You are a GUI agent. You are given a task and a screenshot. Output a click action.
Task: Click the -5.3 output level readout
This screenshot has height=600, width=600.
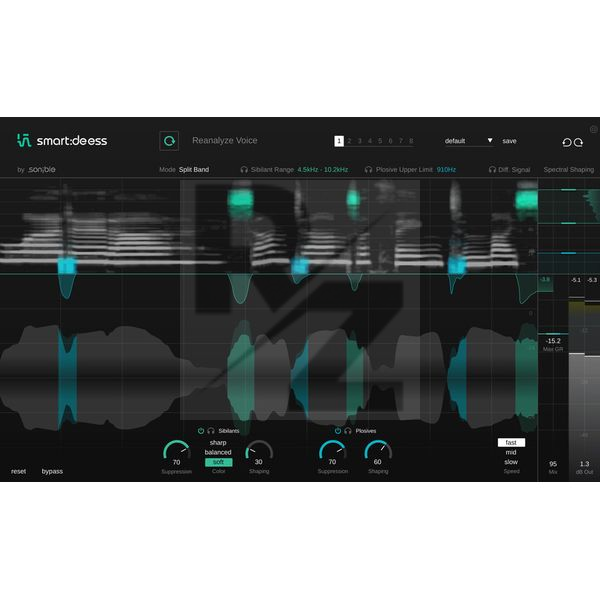click(x=592, y=280)
